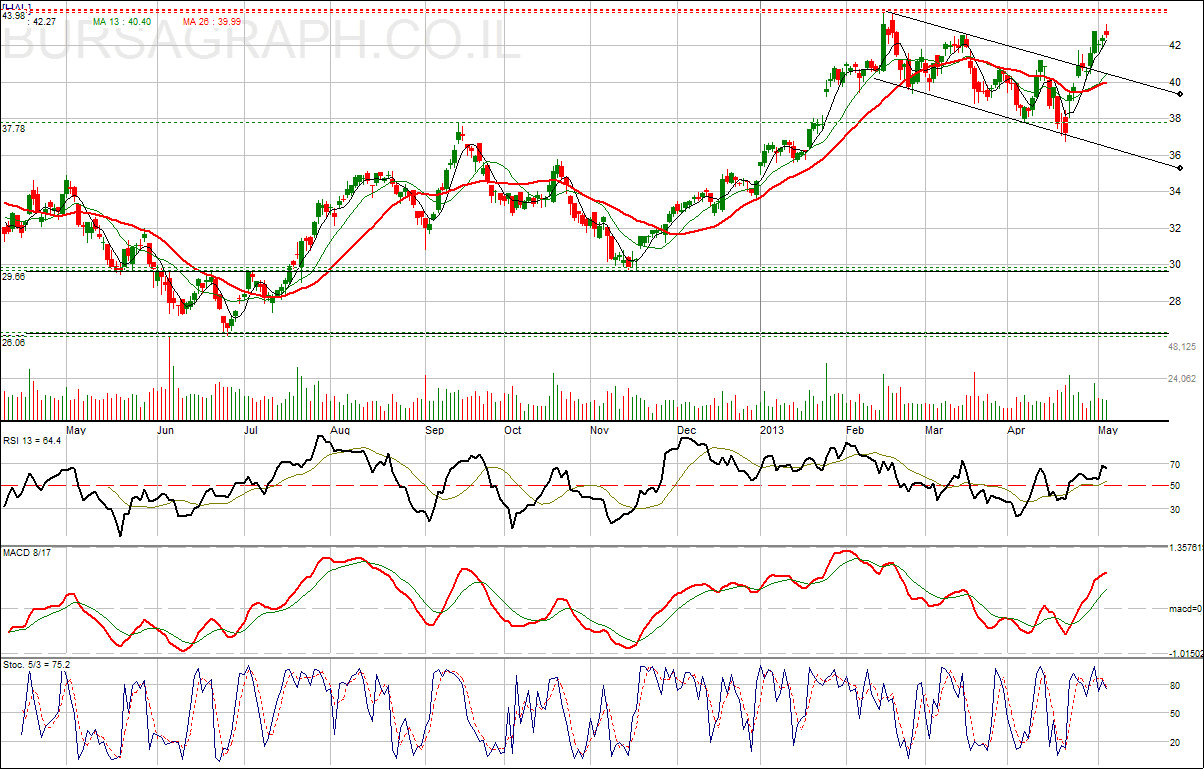The height and width of the screenshot is (769, 1204).
Task: Click the Dec month label
Action: pos(686,430)
